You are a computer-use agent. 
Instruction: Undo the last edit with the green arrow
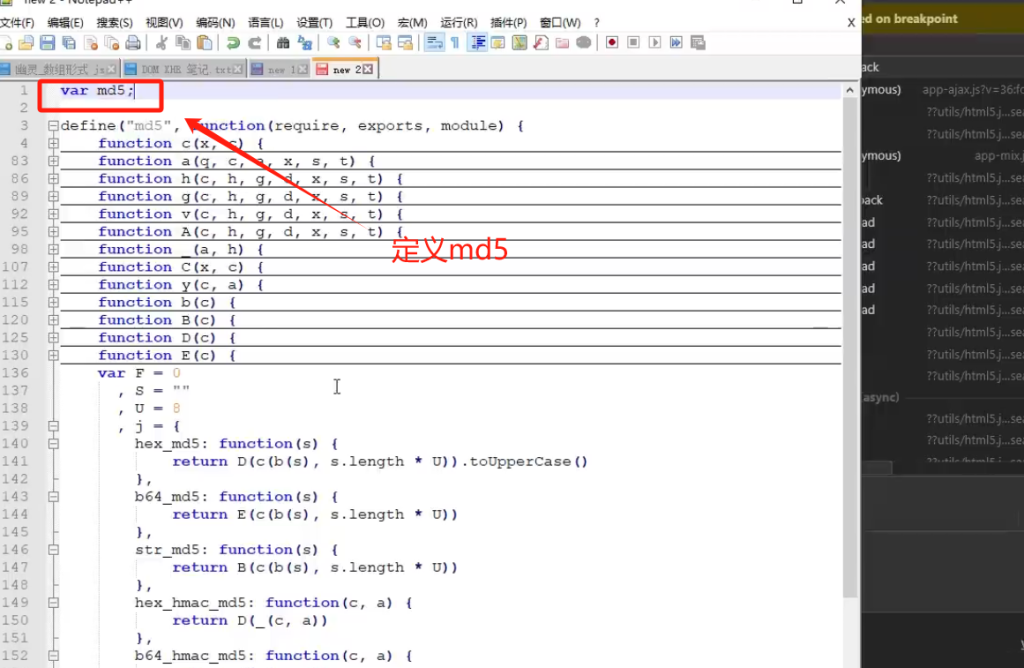click(x=232, y=43)
